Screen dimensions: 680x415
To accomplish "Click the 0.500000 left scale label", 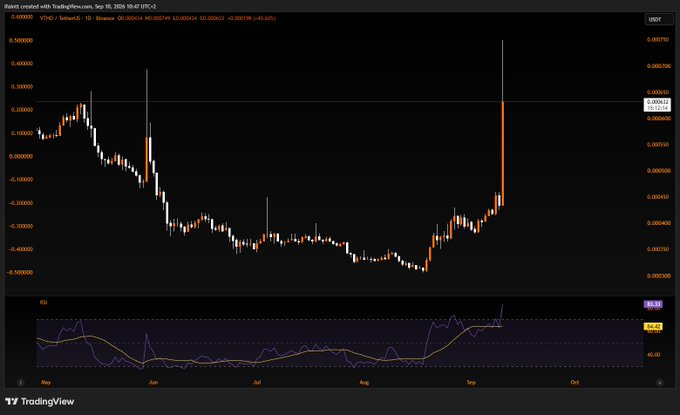I will [21, 40].
